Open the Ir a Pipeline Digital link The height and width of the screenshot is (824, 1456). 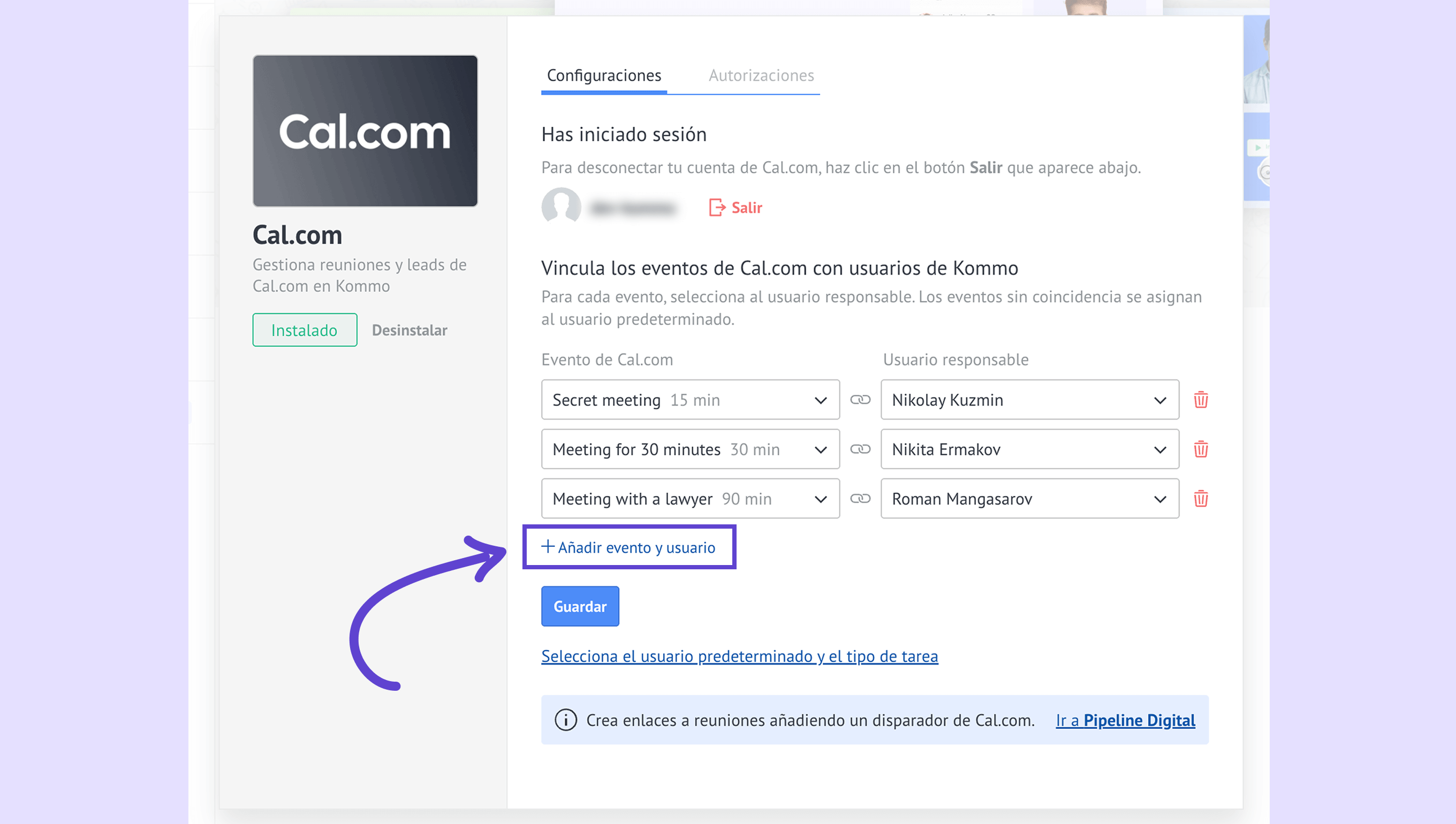click(1125, 720)
